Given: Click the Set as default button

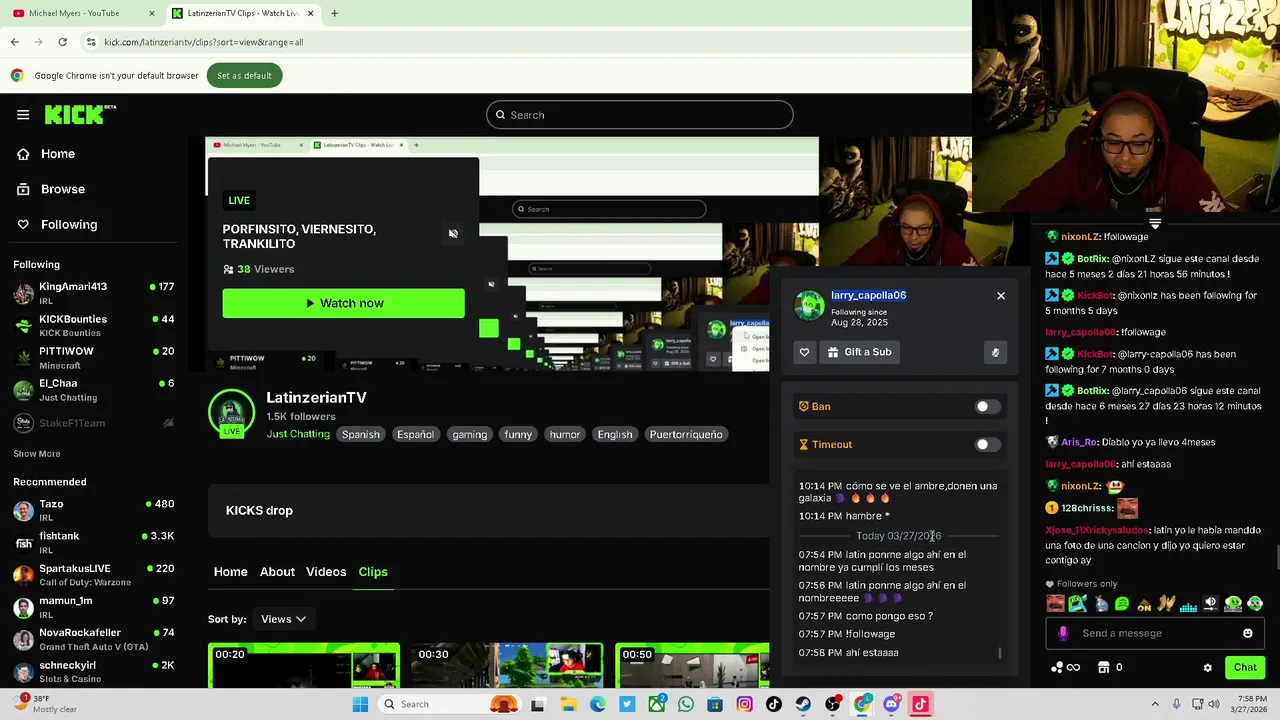Looking at the screenshot, I should pyautogui.click(x=244, y=76).
